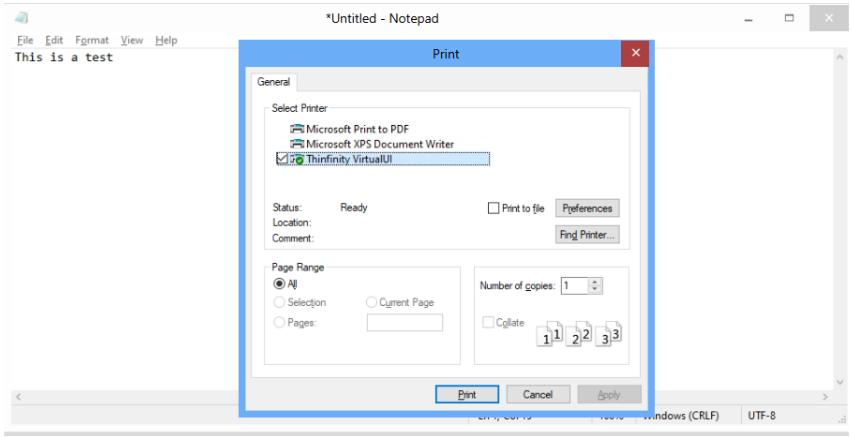
Task: Maximize the Notepad window
Action: click(789, 18)
